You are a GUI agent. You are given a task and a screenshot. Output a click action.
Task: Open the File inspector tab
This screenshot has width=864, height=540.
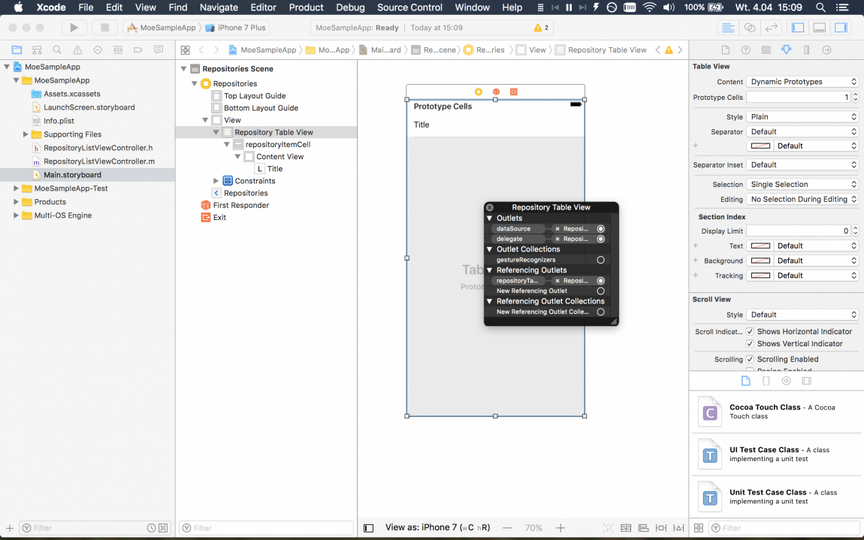726,50
